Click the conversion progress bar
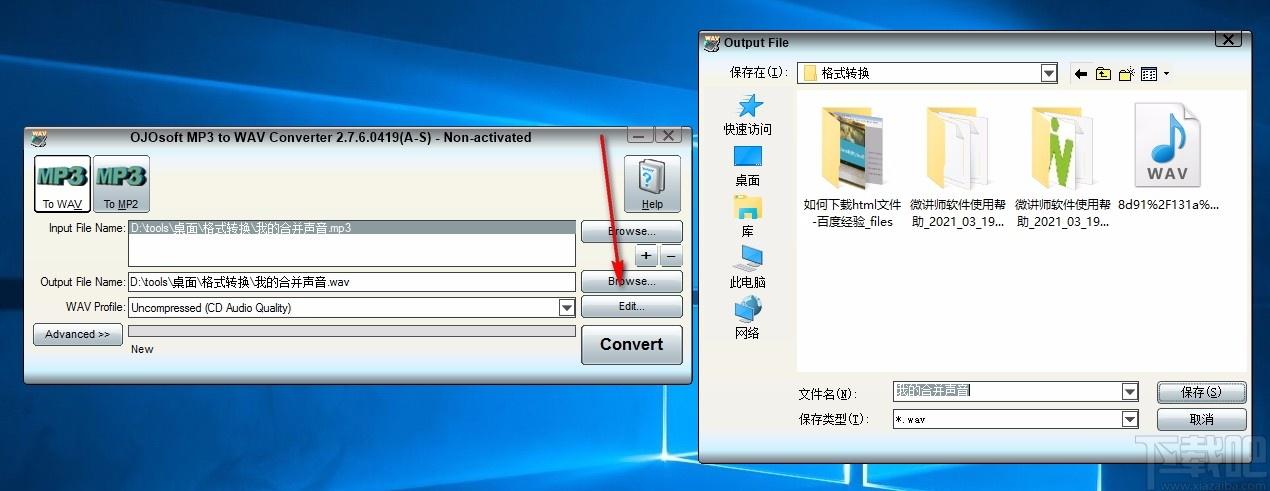Image resolution: width=1270 pixels, height=491 pixels. [x=352, y=331]
